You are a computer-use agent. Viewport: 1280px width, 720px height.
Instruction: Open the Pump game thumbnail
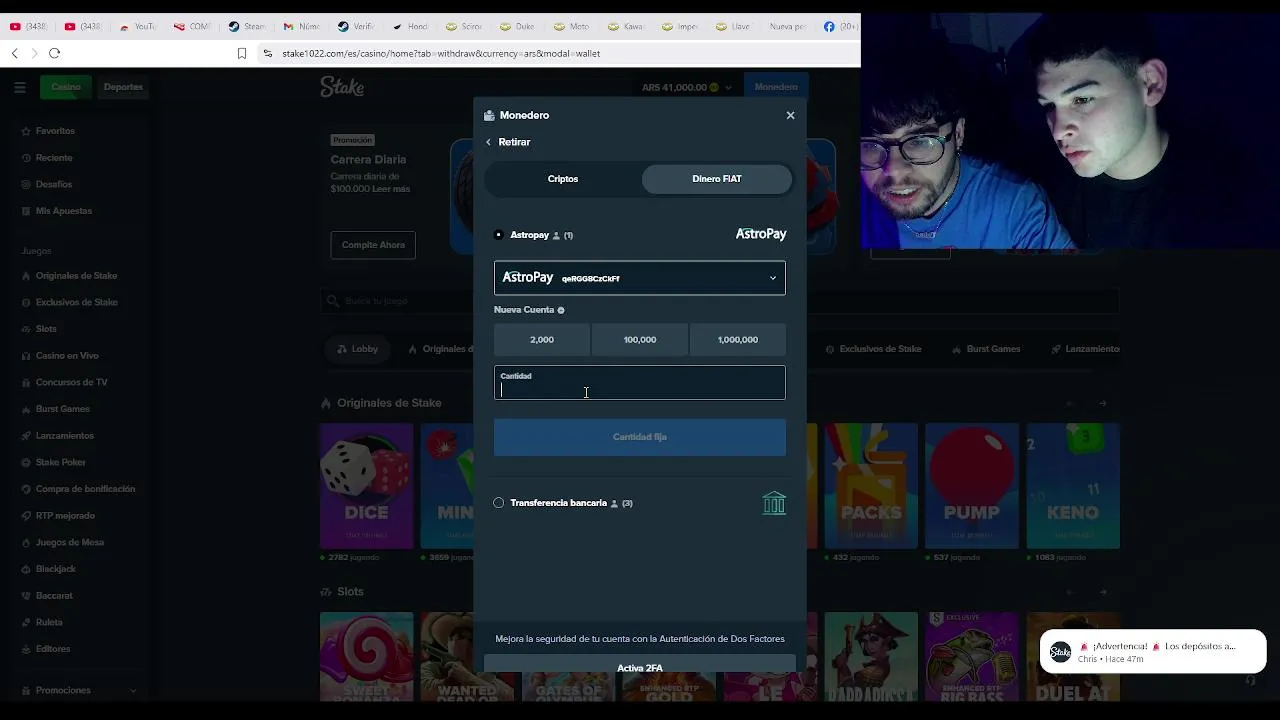tap(972, 486)
